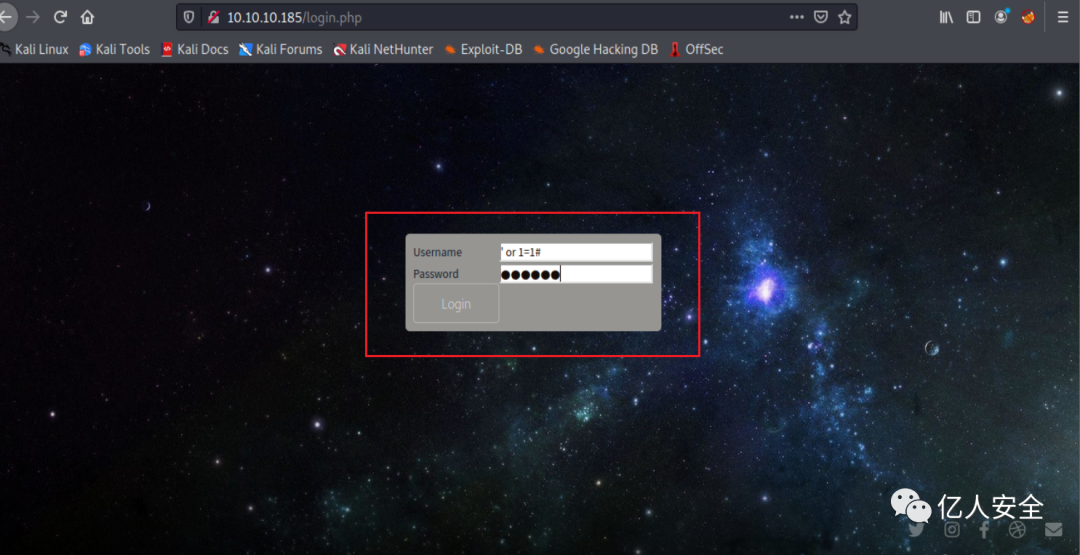
Task: Open Kali NetHunter bookmark
Action: pyautogui.click(x=383, y=50)
